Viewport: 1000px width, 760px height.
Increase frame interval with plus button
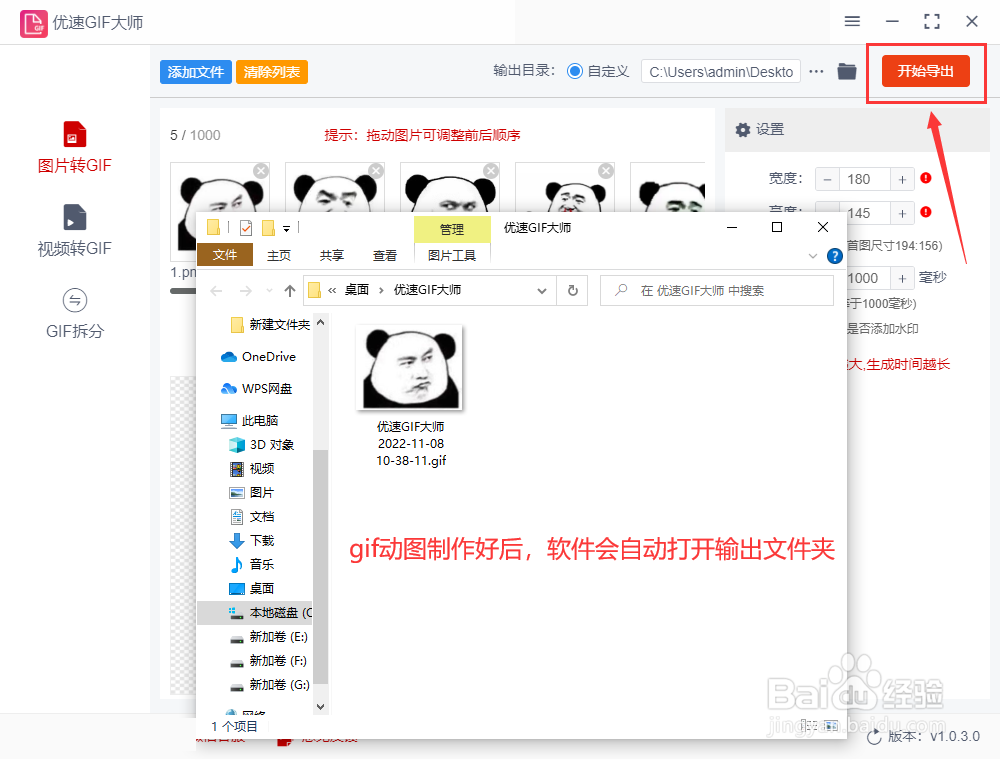point(902,279)
